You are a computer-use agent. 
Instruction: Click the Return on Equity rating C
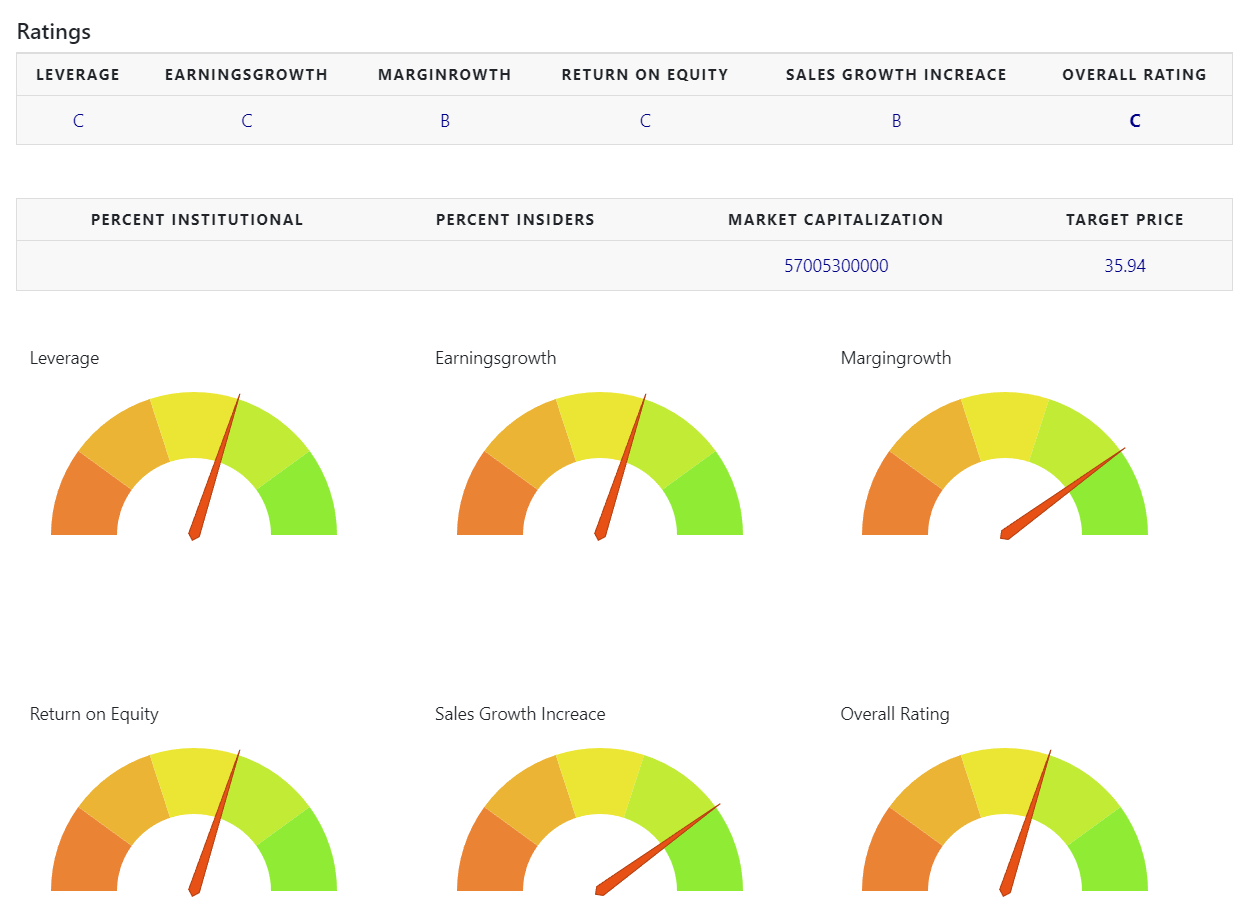pyautogui.click(x=645, y=121)
